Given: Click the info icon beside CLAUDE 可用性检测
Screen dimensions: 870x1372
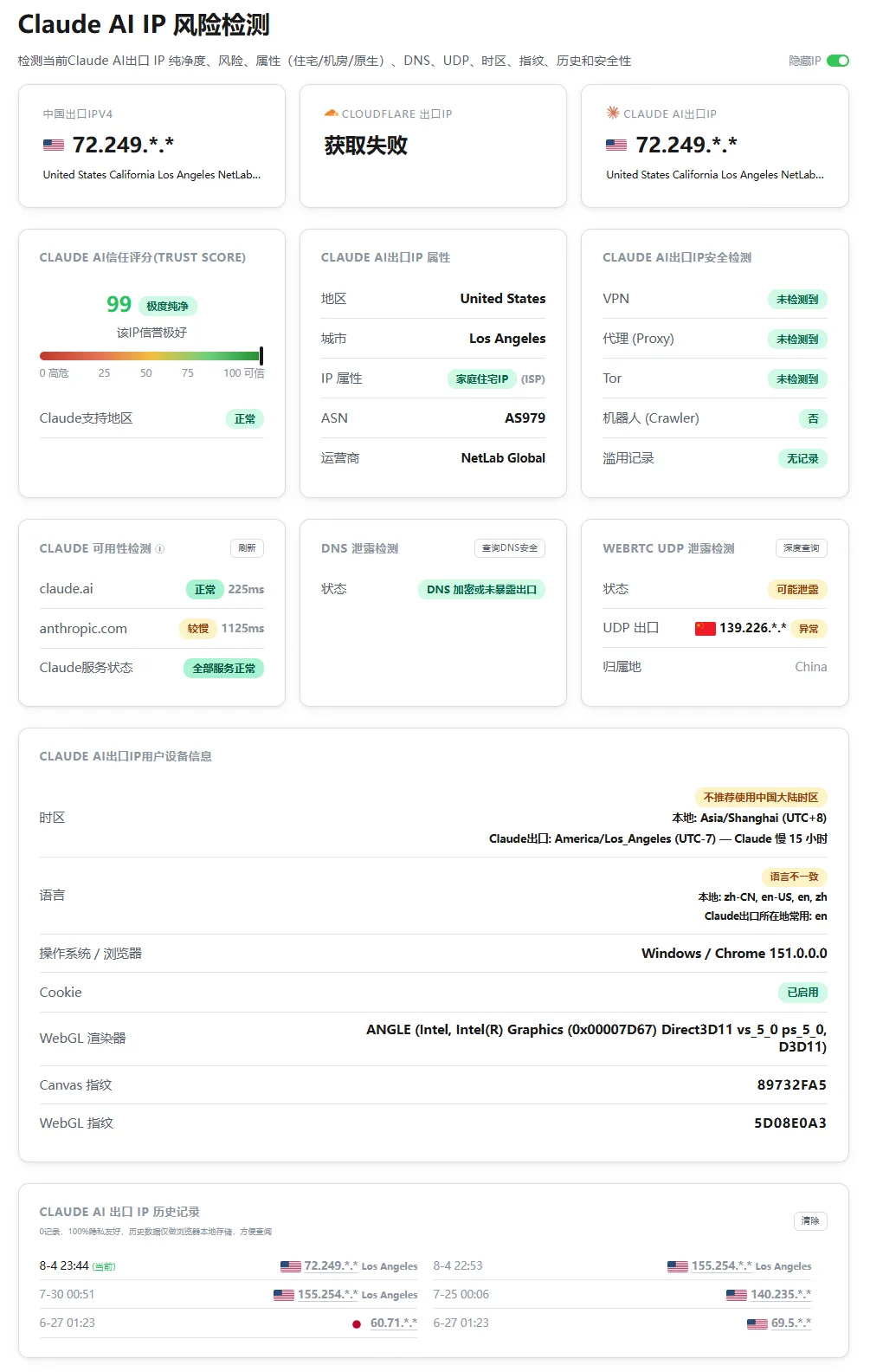Looking at the screenshot, I should 159,549.
